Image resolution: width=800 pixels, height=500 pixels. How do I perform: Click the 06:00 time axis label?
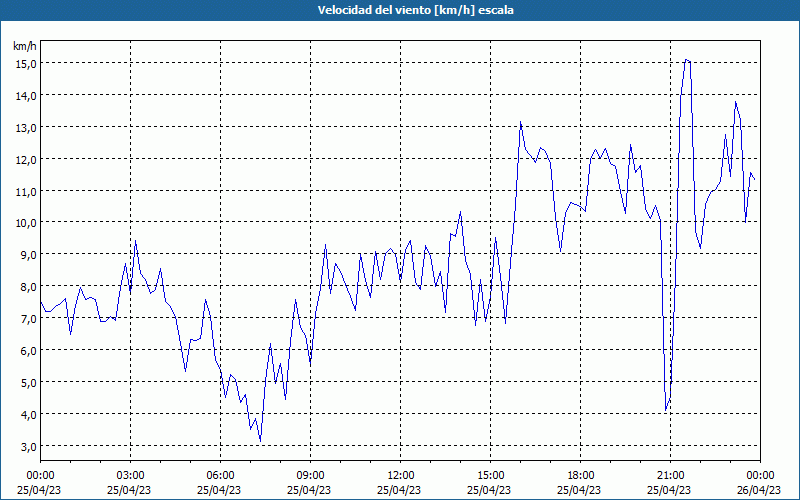[x=220, y=476]
